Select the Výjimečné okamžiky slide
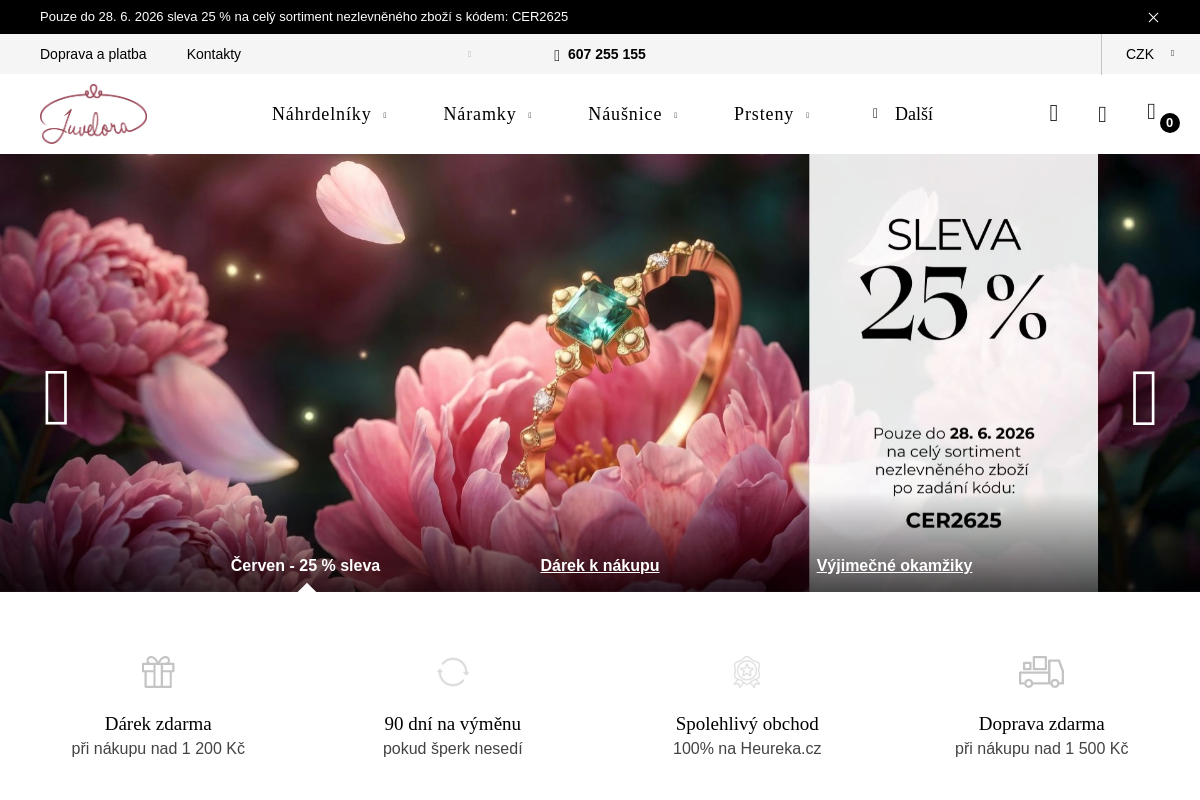Image resolution: width=1200 pixels, height=800 pixels. pyautogui.click(x=894, y=566)
